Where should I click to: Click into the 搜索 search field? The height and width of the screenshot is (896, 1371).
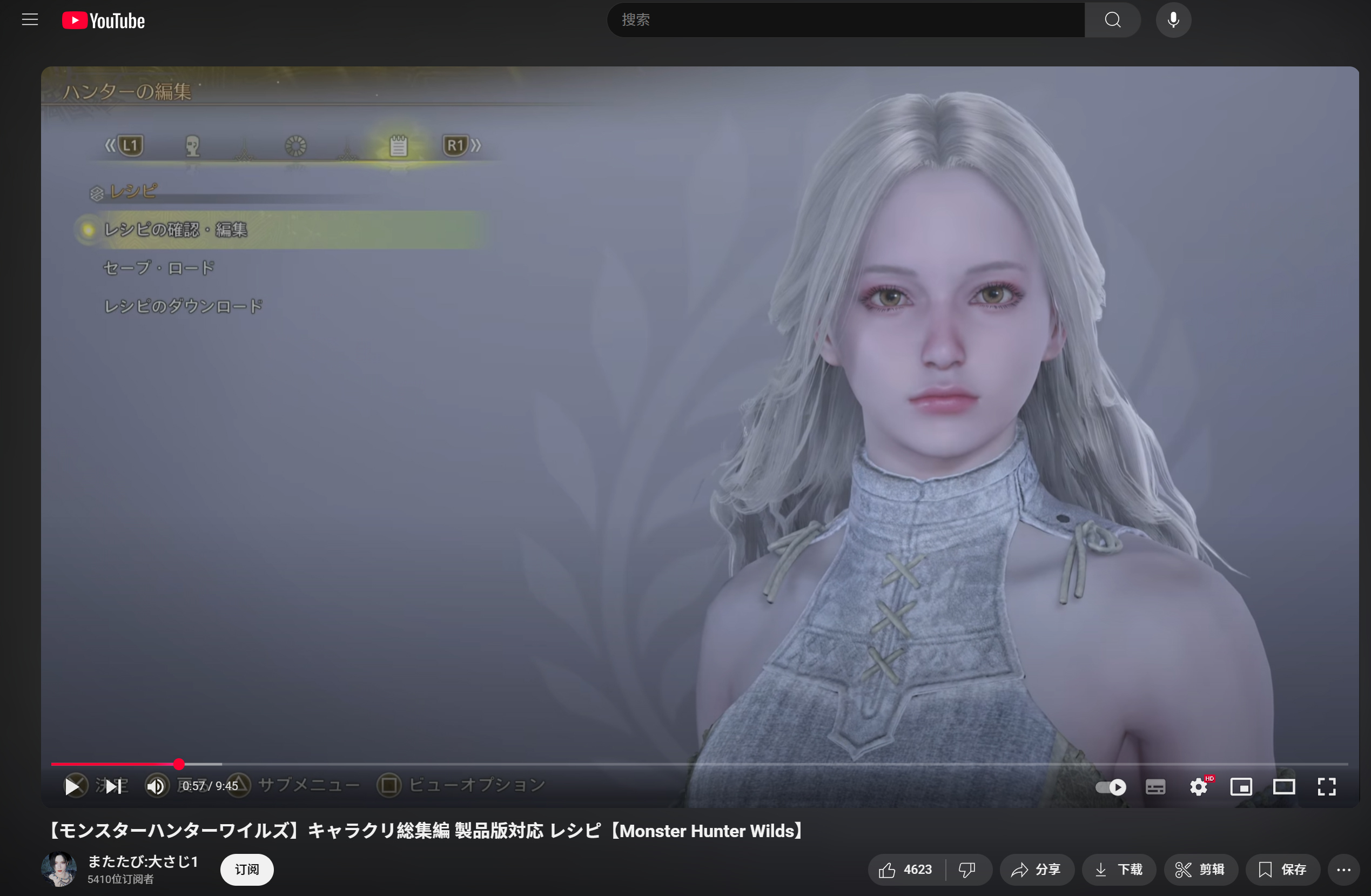point(845,20)
